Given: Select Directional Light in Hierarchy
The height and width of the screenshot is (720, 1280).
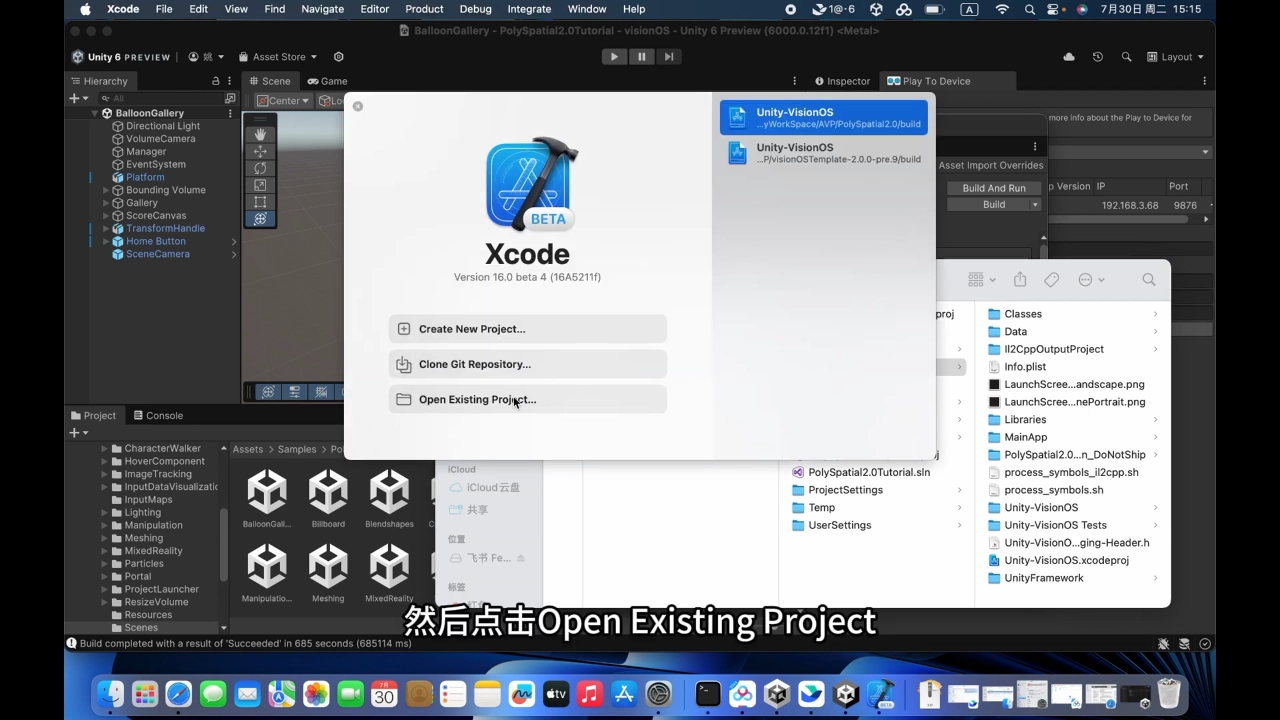Looking at the screenshot, I should point(163,126).
